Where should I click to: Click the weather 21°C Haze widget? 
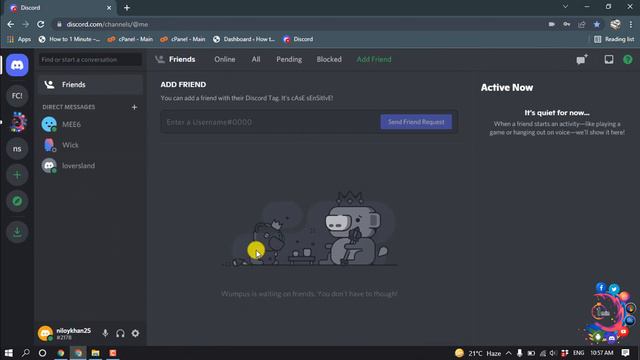478,353
